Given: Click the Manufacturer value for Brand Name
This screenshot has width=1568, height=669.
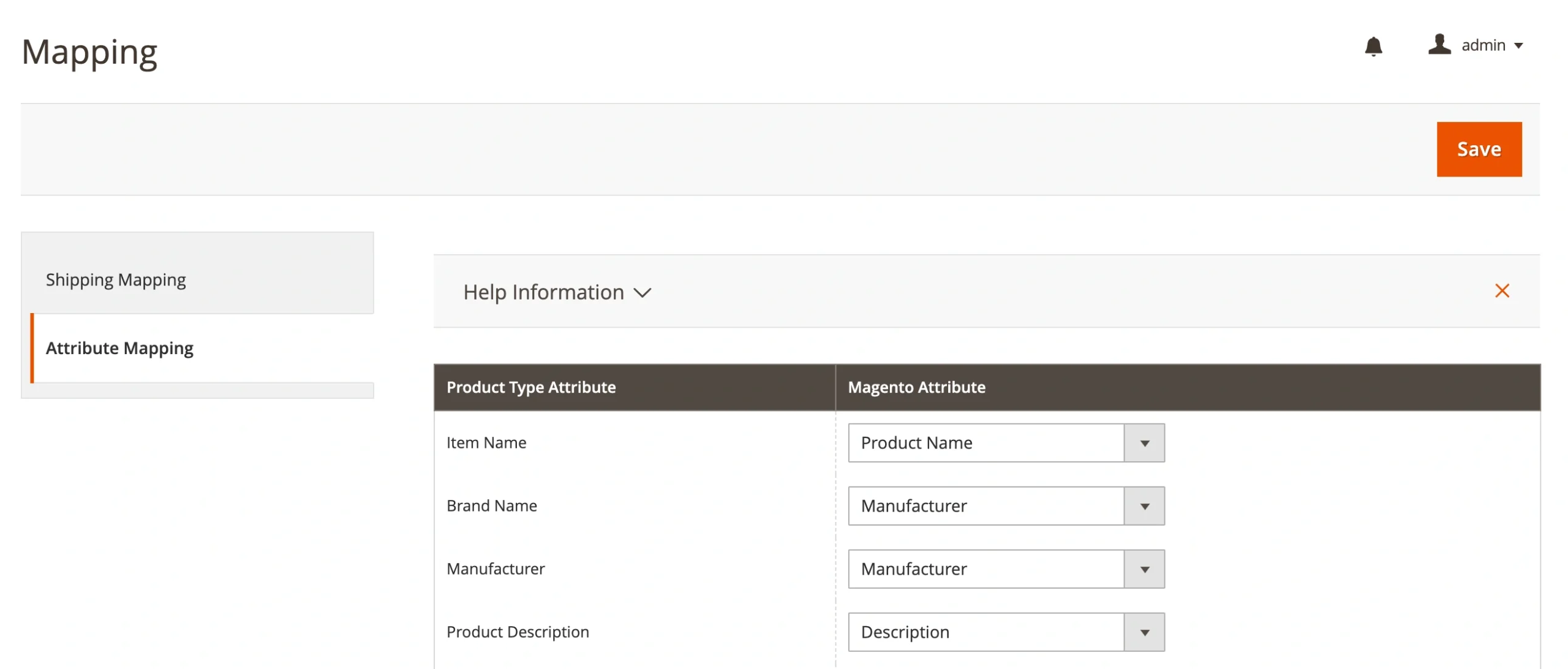Looking at the screenshot, I should tap(985, 506).
